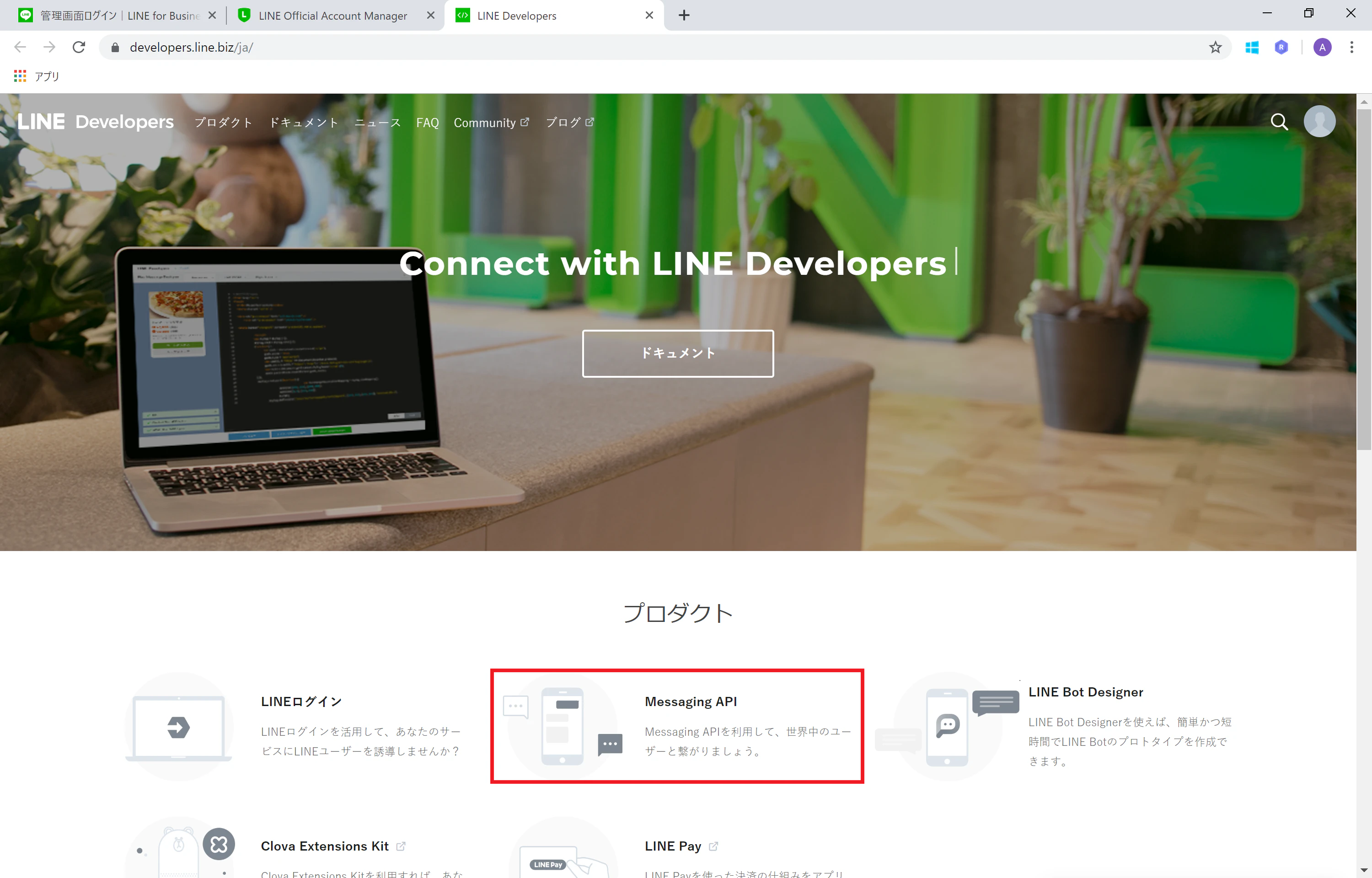
Task: Open the LINE Bot Designer product title
Action: point(1086,691)
